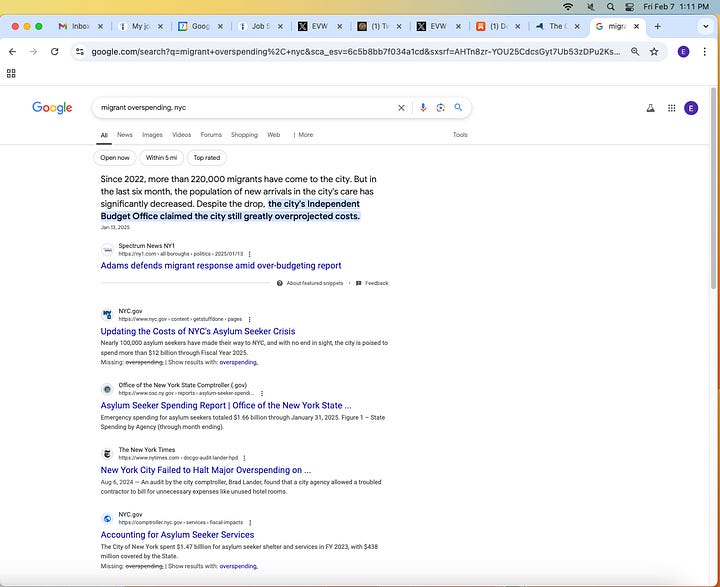720x587 pixels.
Task: Open new browser tab with plus
Action: click(657, 26)
